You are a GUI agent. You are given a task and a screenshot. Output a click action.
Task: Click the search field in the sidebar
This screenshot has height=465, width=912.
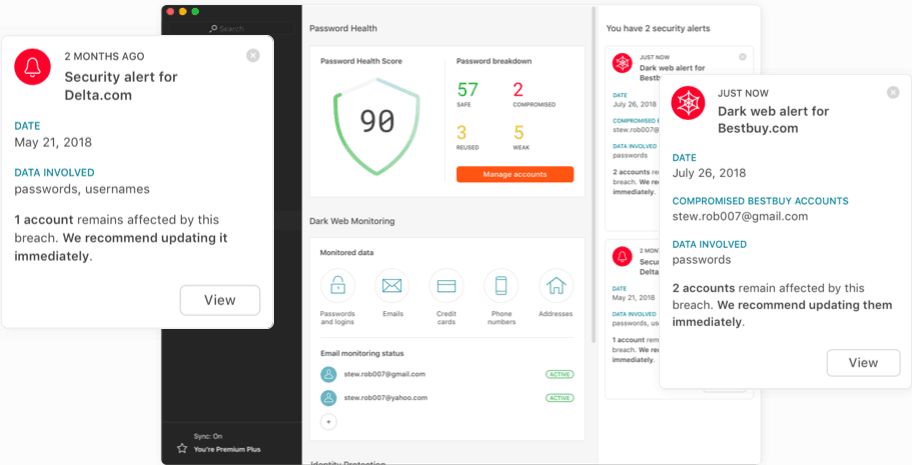click(231, 28)
